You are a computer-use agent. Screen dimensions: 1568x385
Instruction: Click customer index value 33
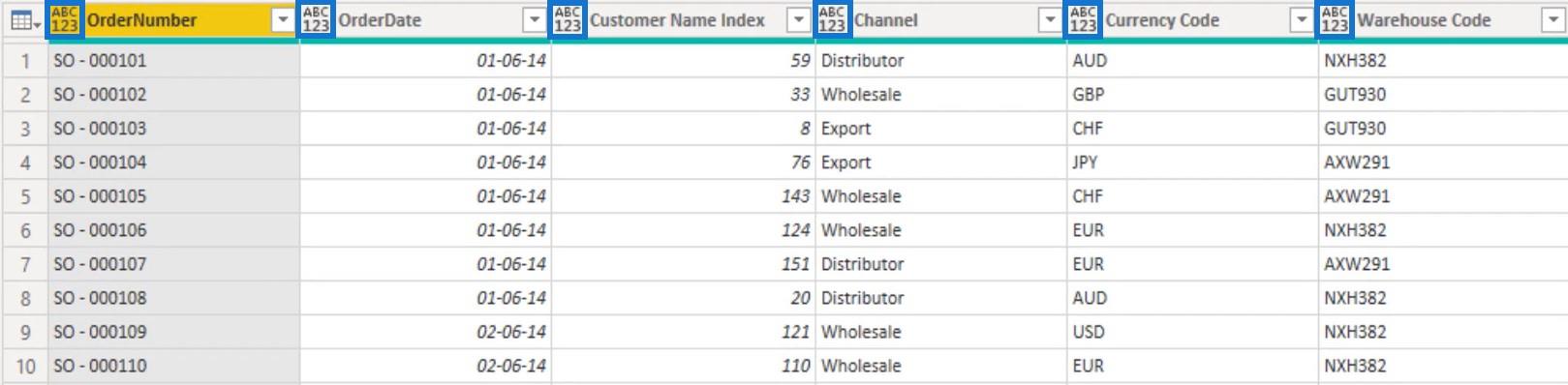click(684, 94)
